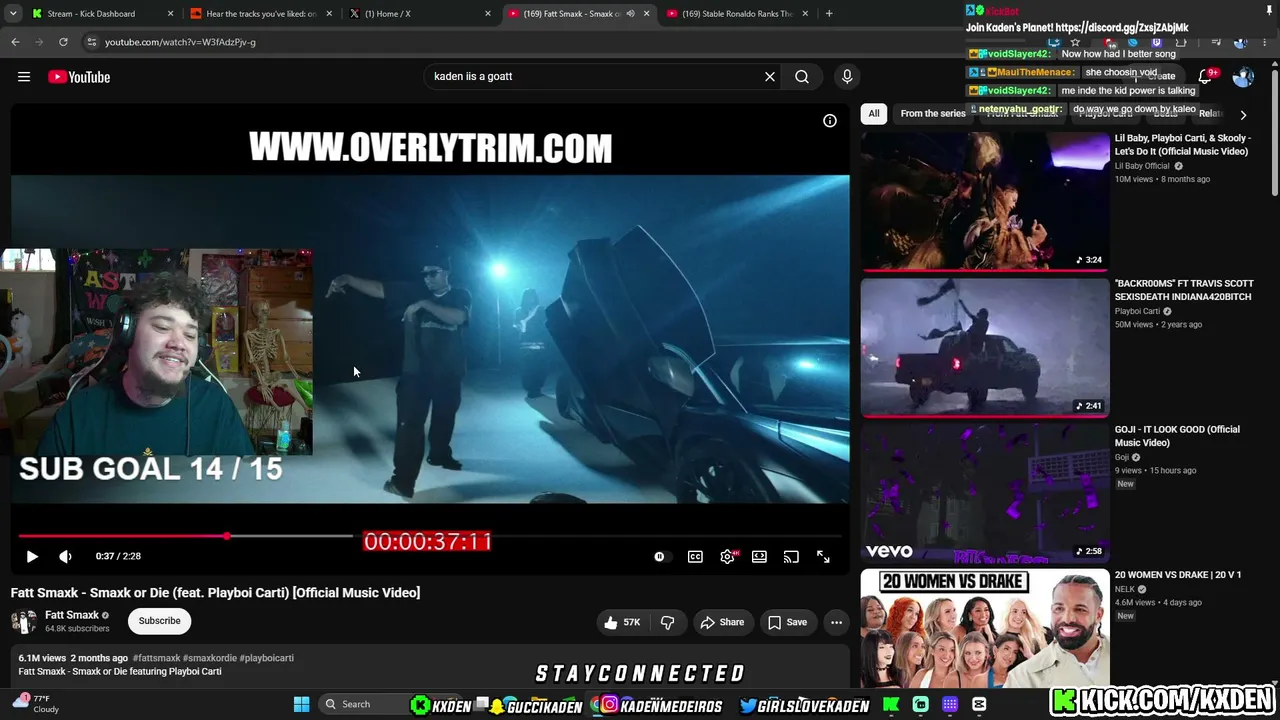Screen dimensions: 1280x720
Task: Open the Windows Start menu
Action: (301, 705)
